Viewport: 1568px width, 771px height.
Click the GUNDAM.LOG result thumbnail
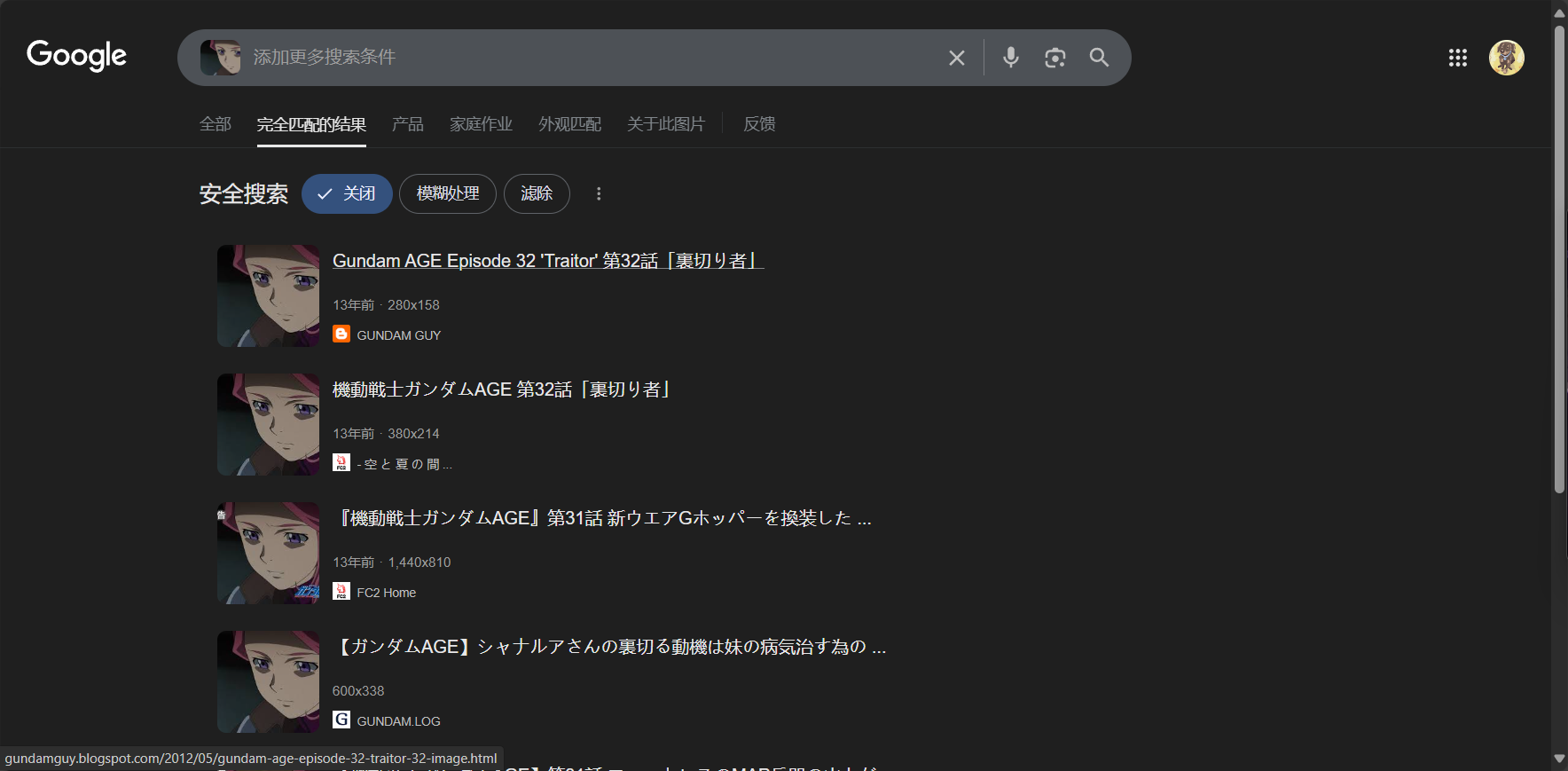[x=268, y=681]
